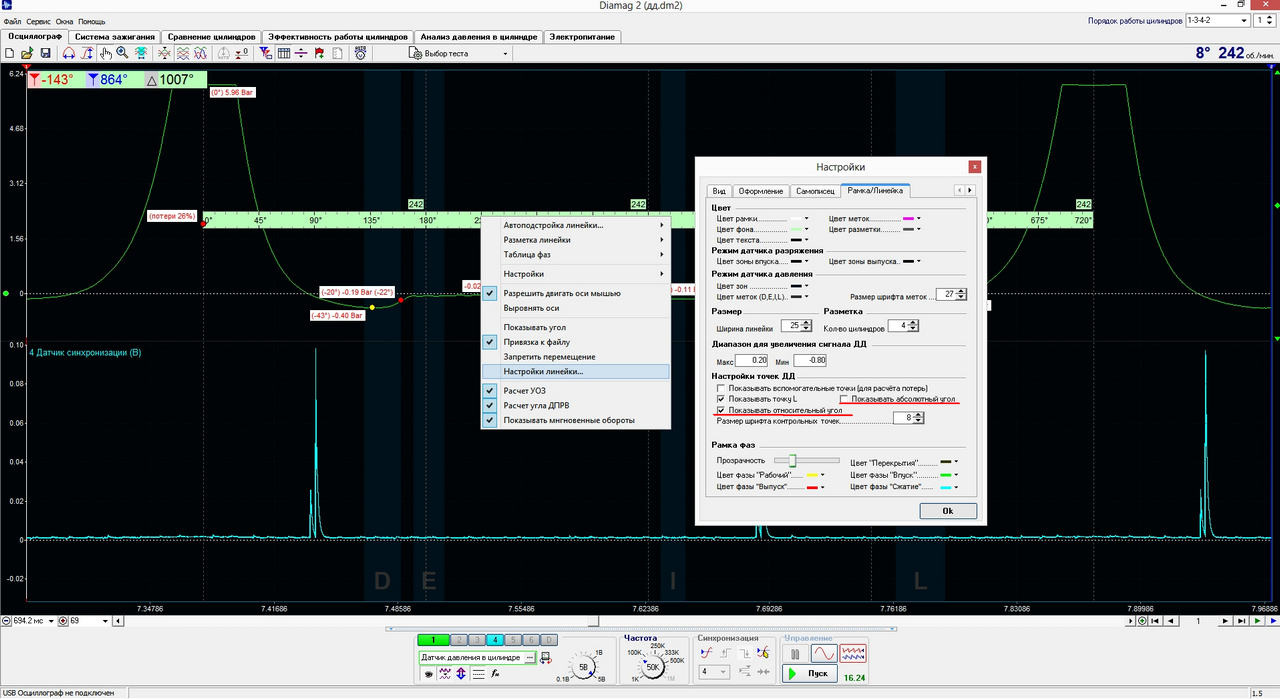
Task: Select multi-wave mode icon under Управление
Action: [x=854, y=654]
